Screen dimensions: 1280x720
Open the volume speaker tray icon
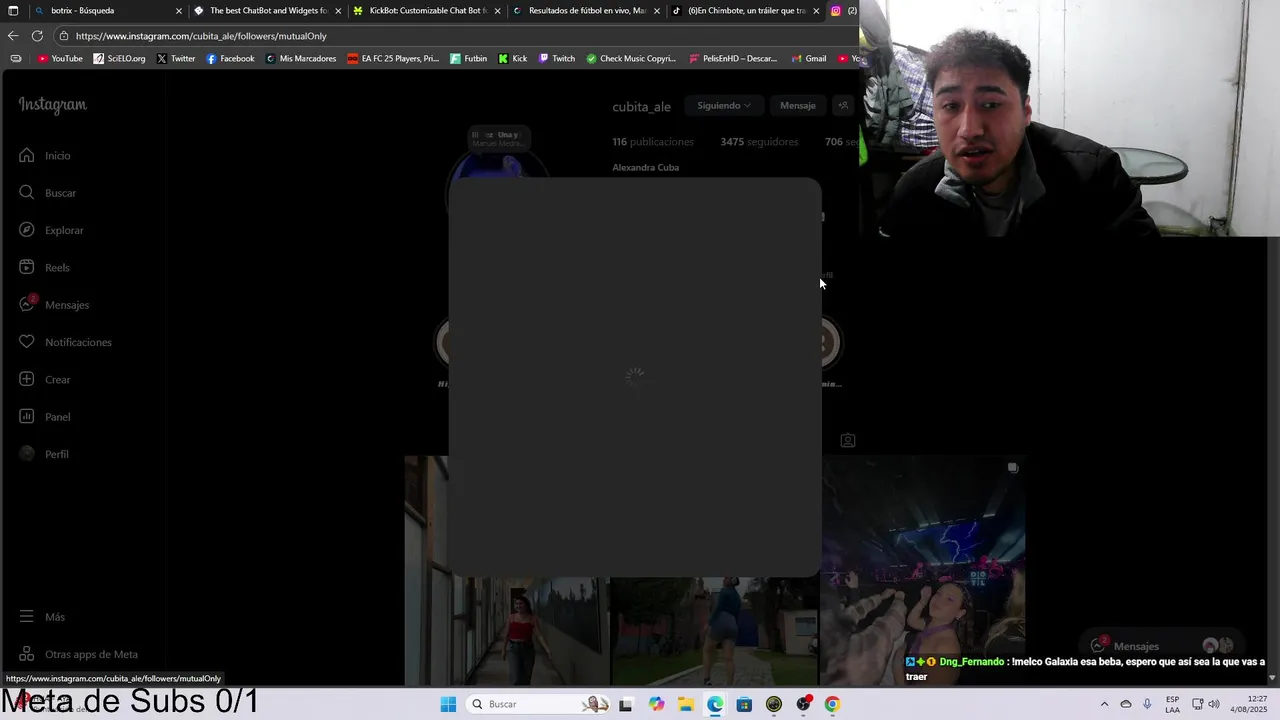click(1214, 704)
